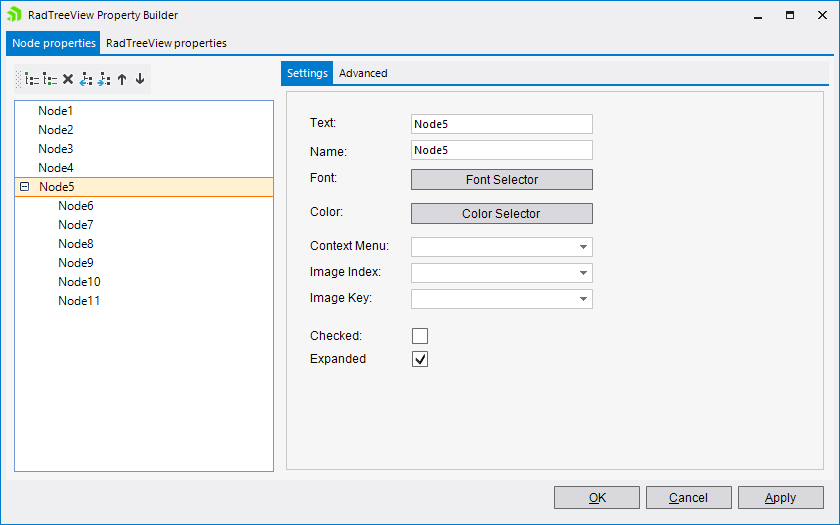This screenshot has width=840, height=525.
Task: Uncheck the Expanded checkbox
Action: 420,359
